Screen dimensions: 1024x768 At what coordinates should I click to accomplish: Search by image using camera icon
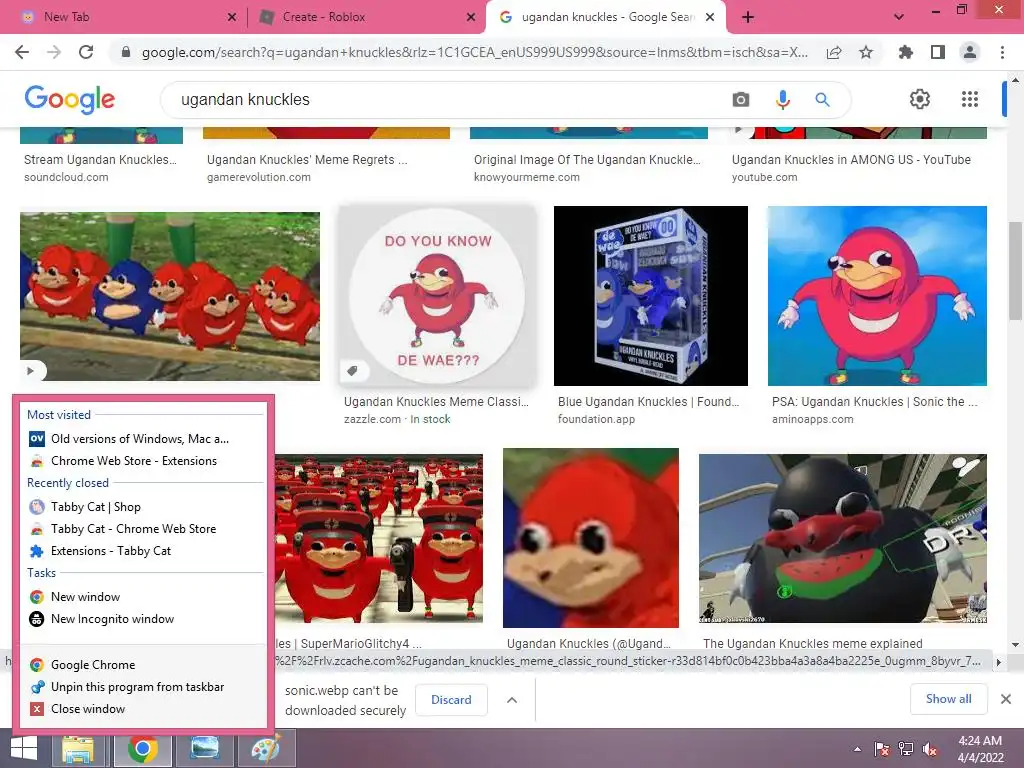[x=741, y=99]
